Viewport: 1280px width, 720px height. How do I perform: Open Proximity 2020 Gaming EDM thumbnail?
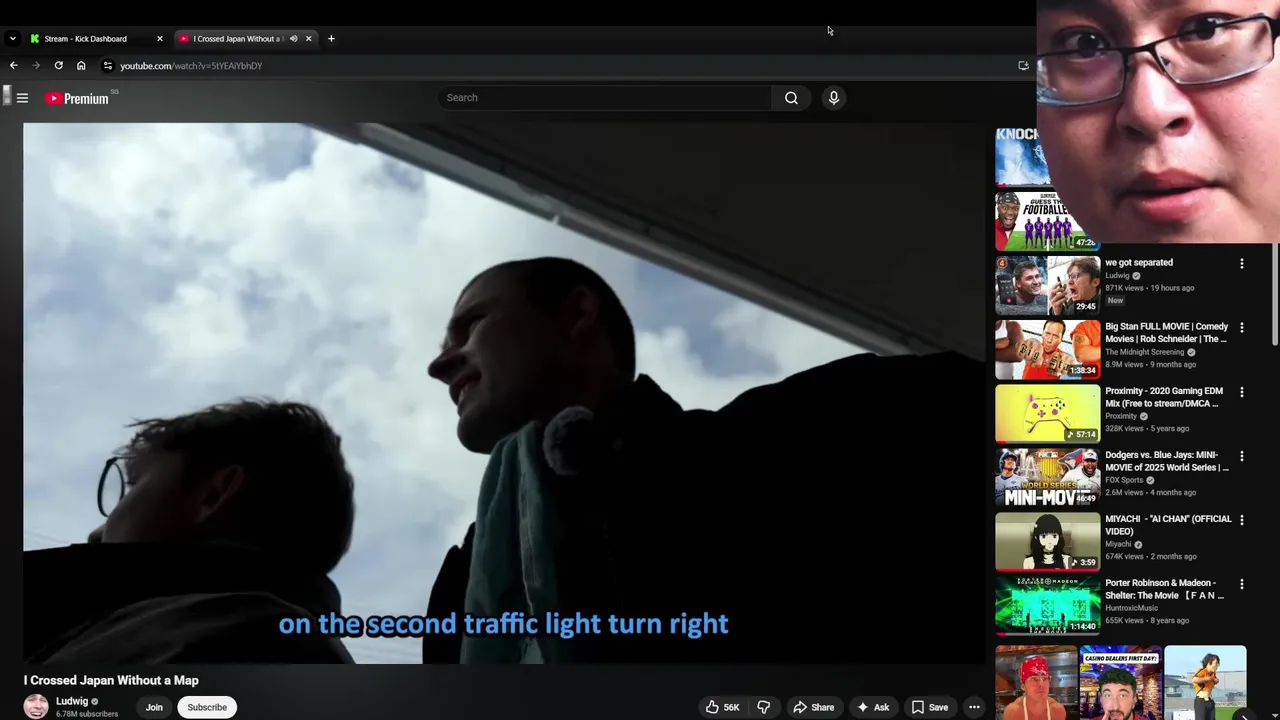click(1047, 413)
